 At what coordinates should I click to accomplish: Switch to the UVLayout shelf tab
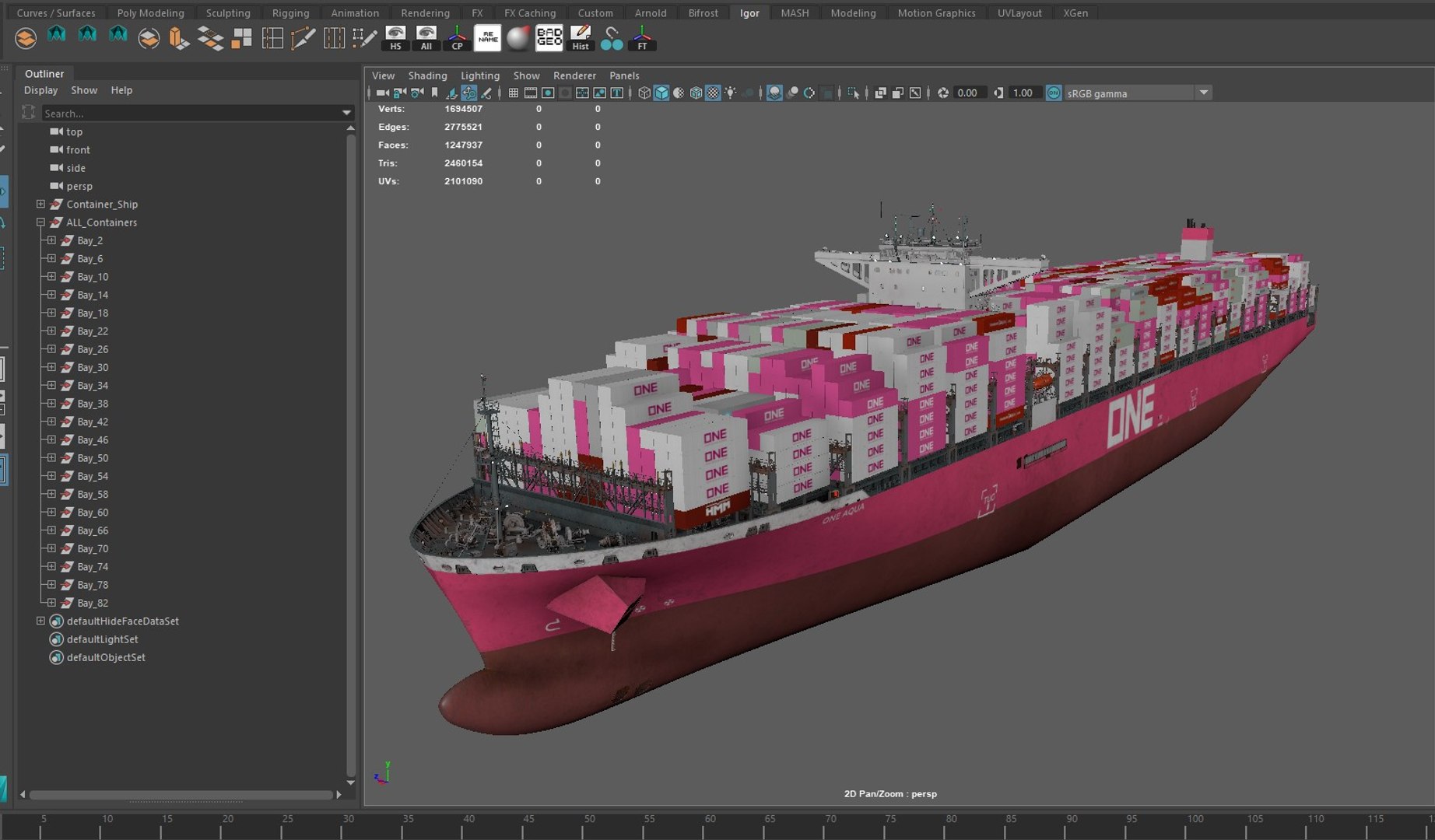(x=1019, y=12)
